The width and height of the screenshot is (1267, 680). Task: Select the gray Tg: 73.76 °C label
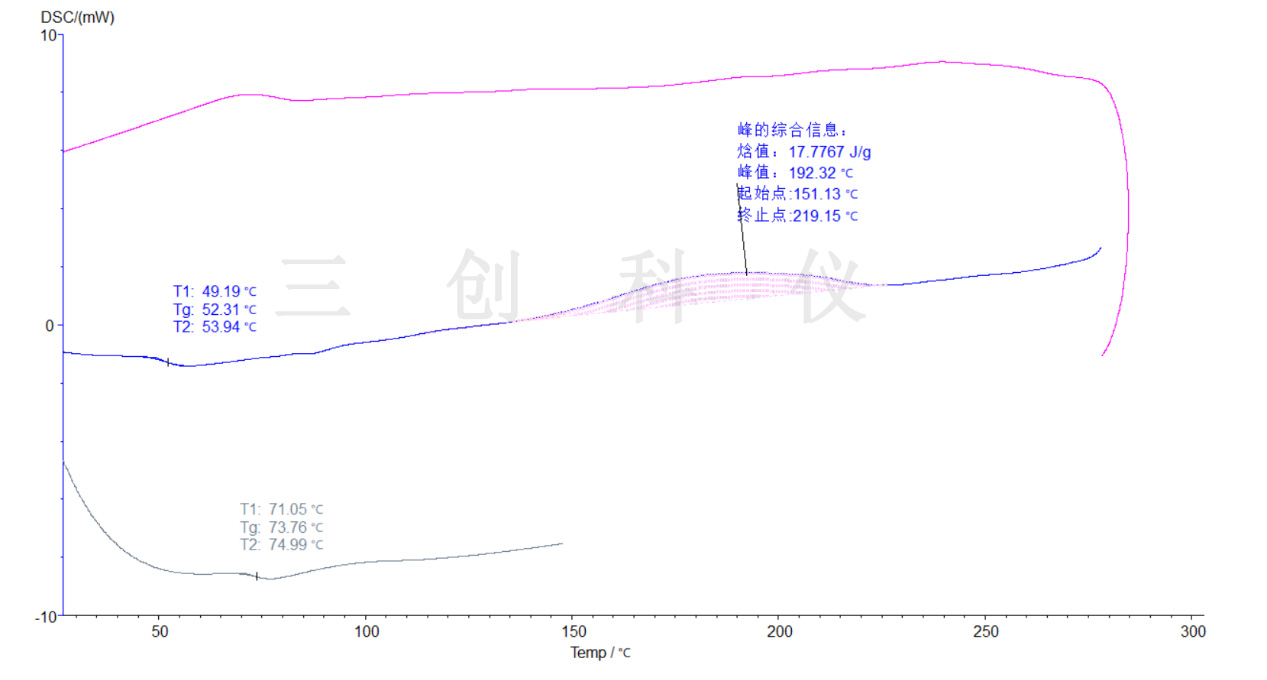[281, 527]
